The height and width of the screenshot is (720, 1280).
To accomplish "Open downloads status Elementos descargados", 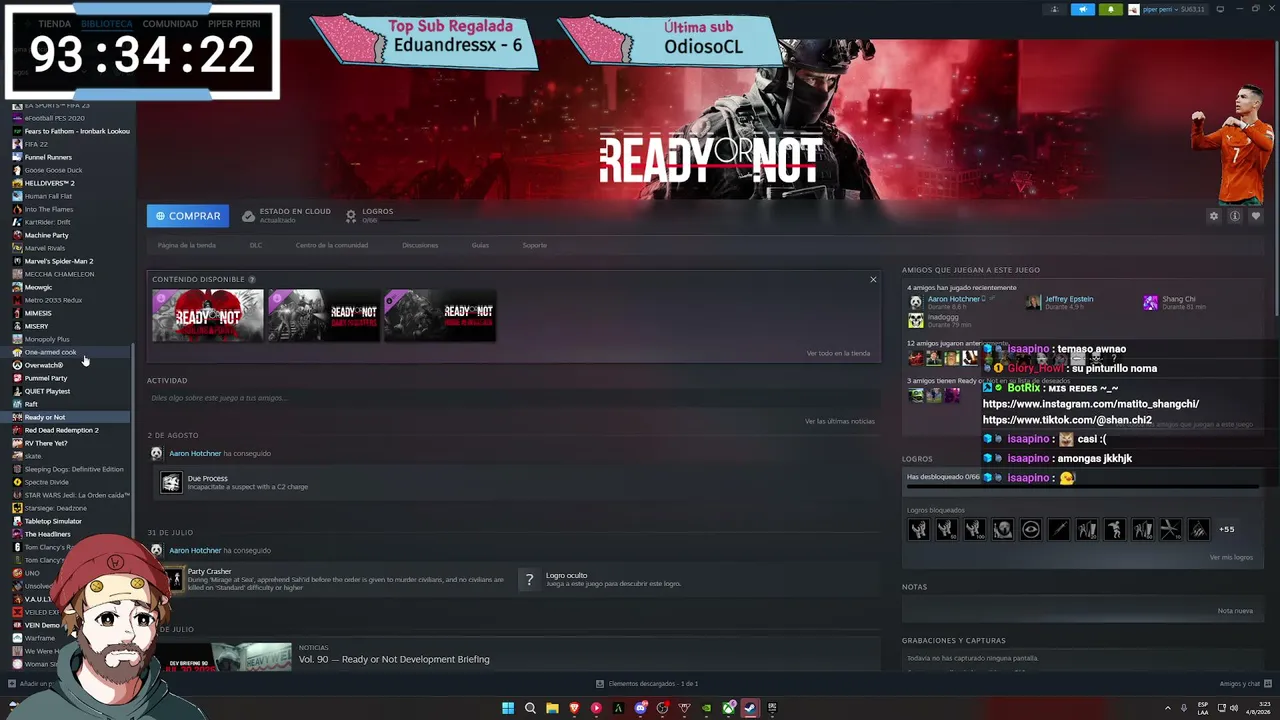I will [x=647, y=684].
